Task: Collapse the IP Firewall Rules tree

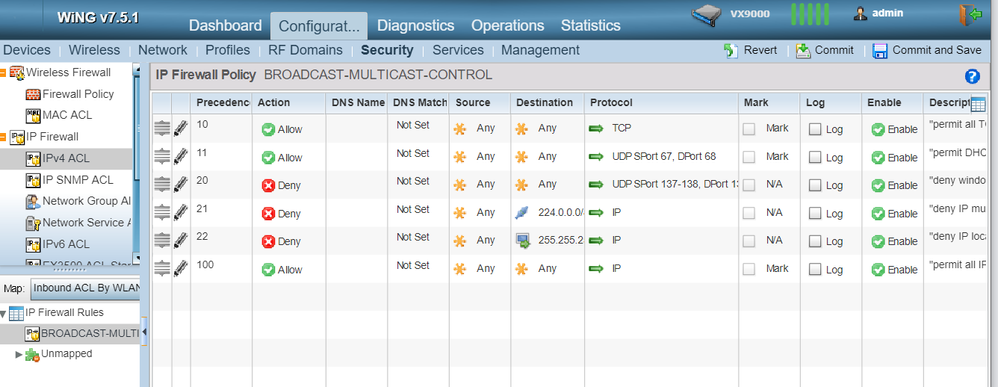Action: (4, 313)
